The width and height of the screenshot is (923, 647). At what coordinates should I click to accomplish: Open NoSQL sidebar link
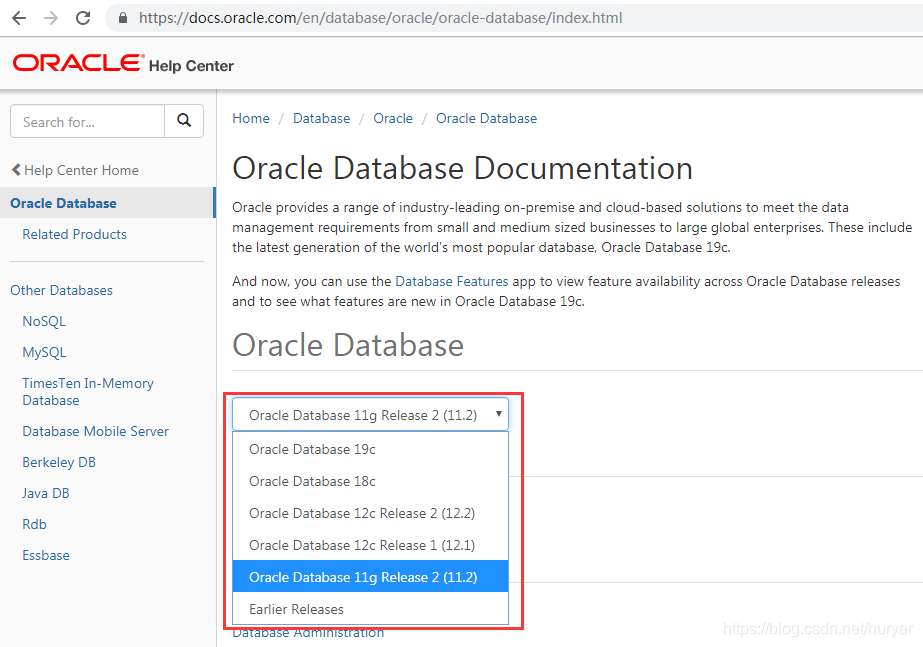[x=44, y=321]
